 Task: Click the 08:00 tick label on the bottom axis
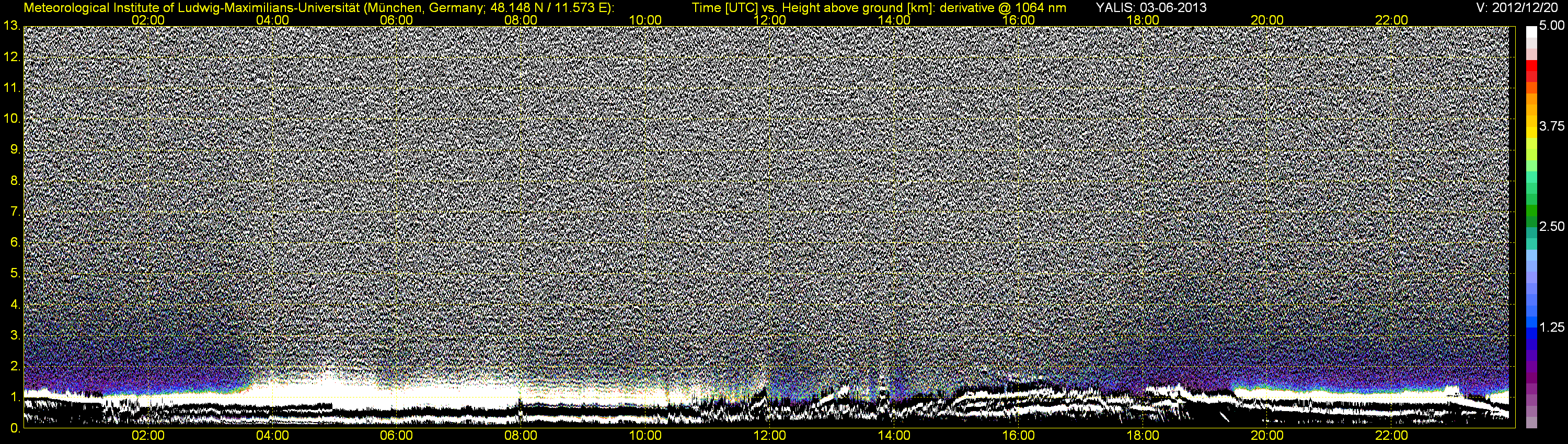click(x=522, y=436)
